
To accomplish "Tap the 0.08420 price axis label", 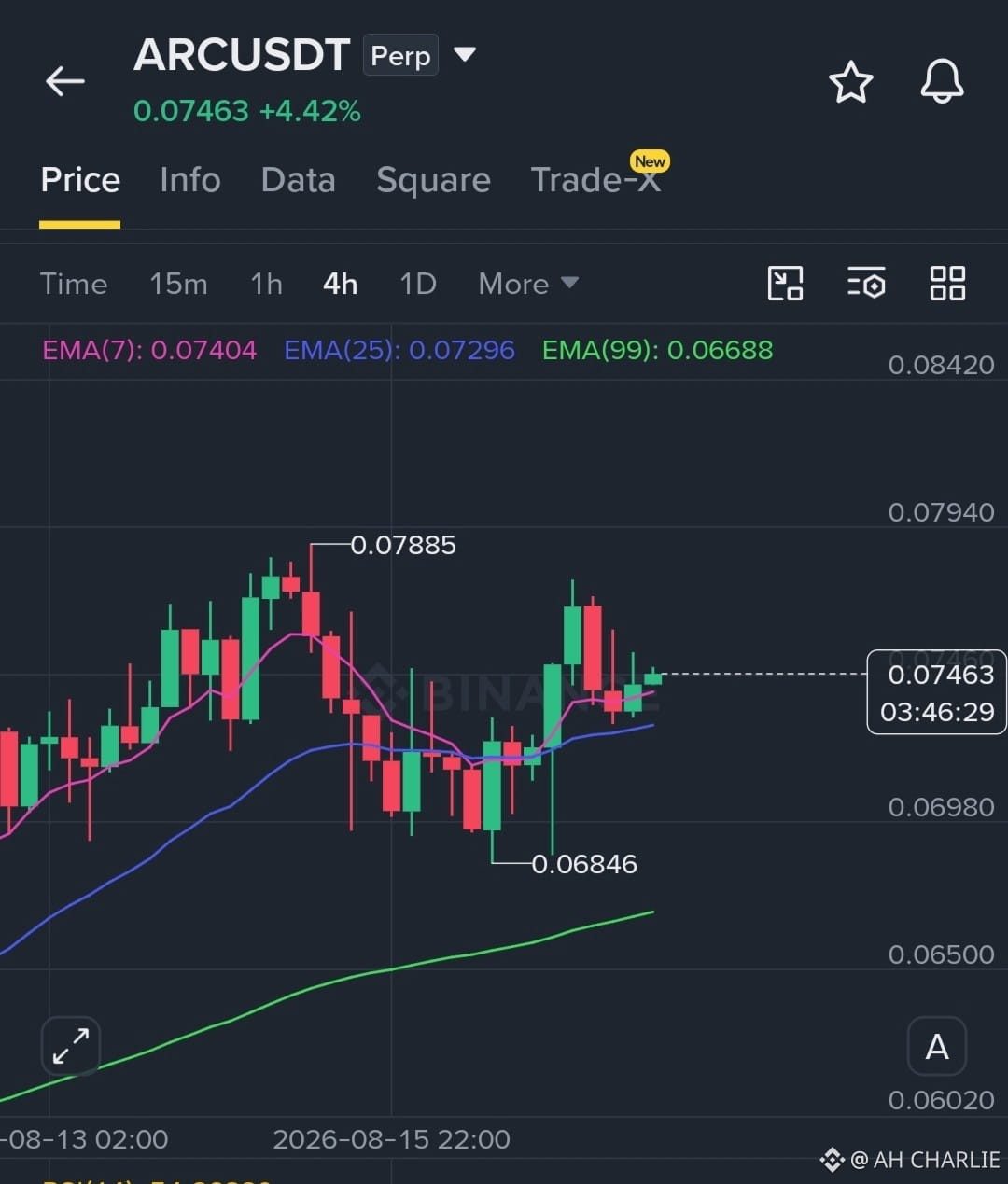I will (x=941, y=365).
